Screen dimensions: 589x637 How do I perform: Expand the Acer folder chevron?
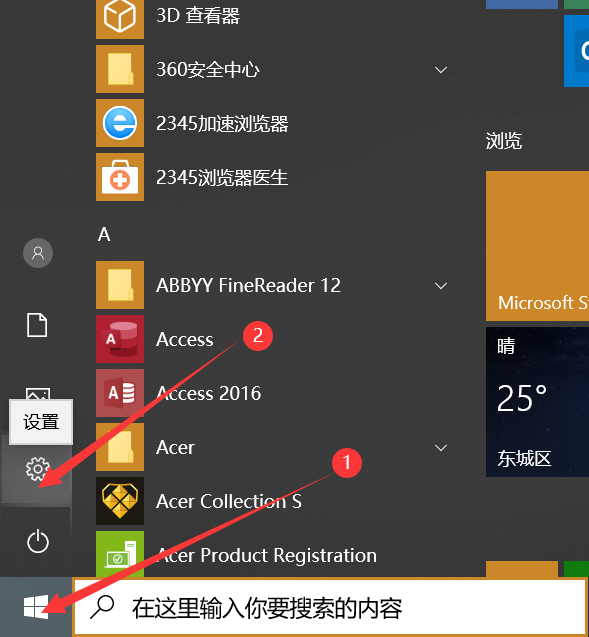[x=441, y=448]
